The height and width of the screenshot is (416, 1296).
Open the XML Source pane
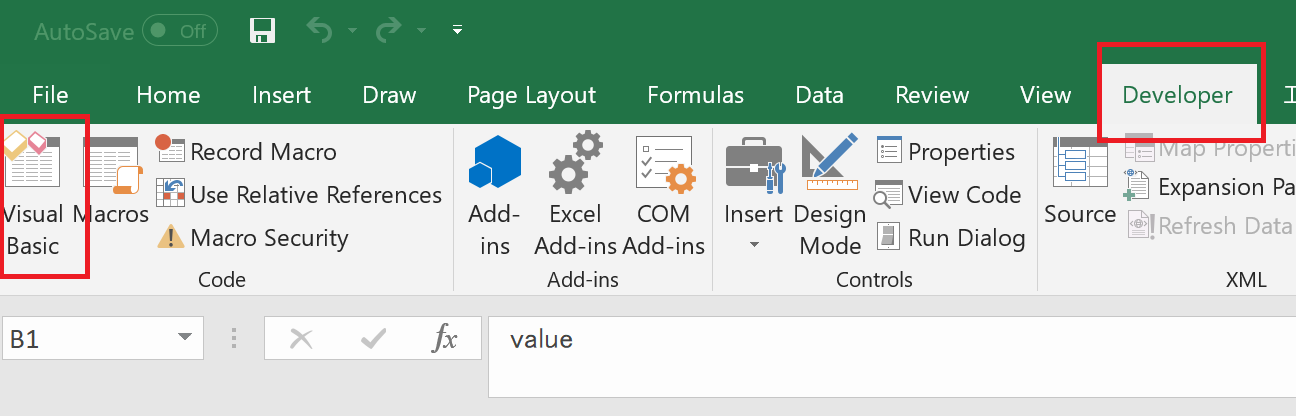click(x=1080, y=182)
